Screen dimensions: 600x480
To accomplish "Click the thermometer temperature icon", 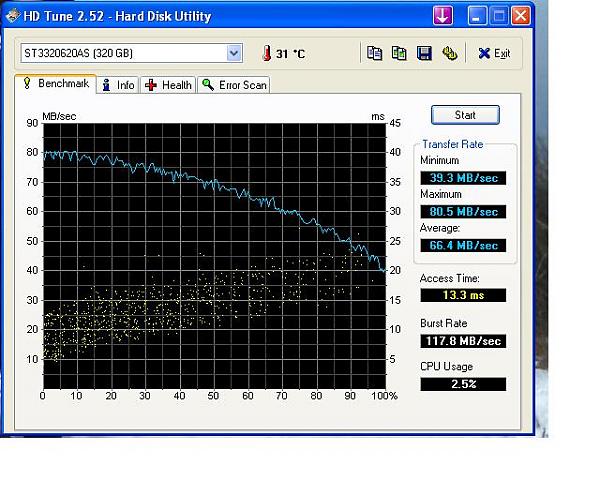I will (x=267, y=53).
